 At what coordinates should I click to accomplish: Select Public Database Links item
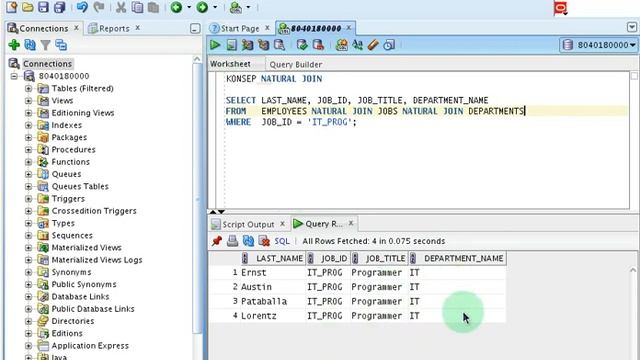[x=93, y=309]
